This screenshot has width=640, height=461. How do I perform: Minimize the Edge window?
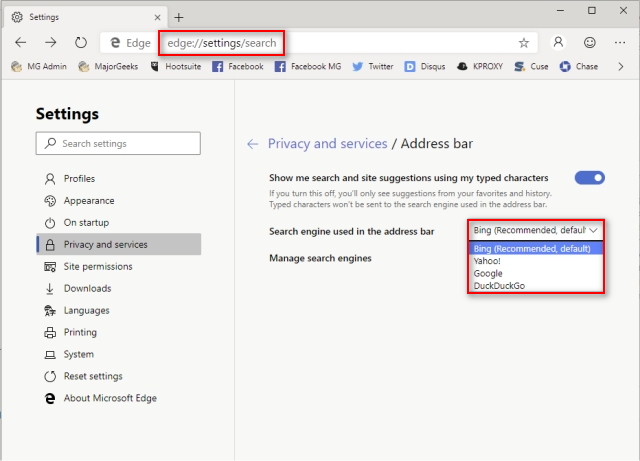(x=560, y=11)
